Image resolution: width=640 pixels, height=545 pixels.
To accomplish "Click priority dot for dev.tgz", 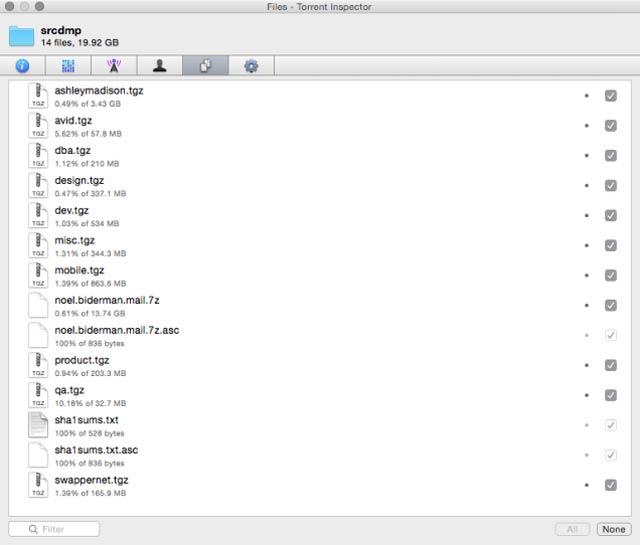I will (587, 215).
